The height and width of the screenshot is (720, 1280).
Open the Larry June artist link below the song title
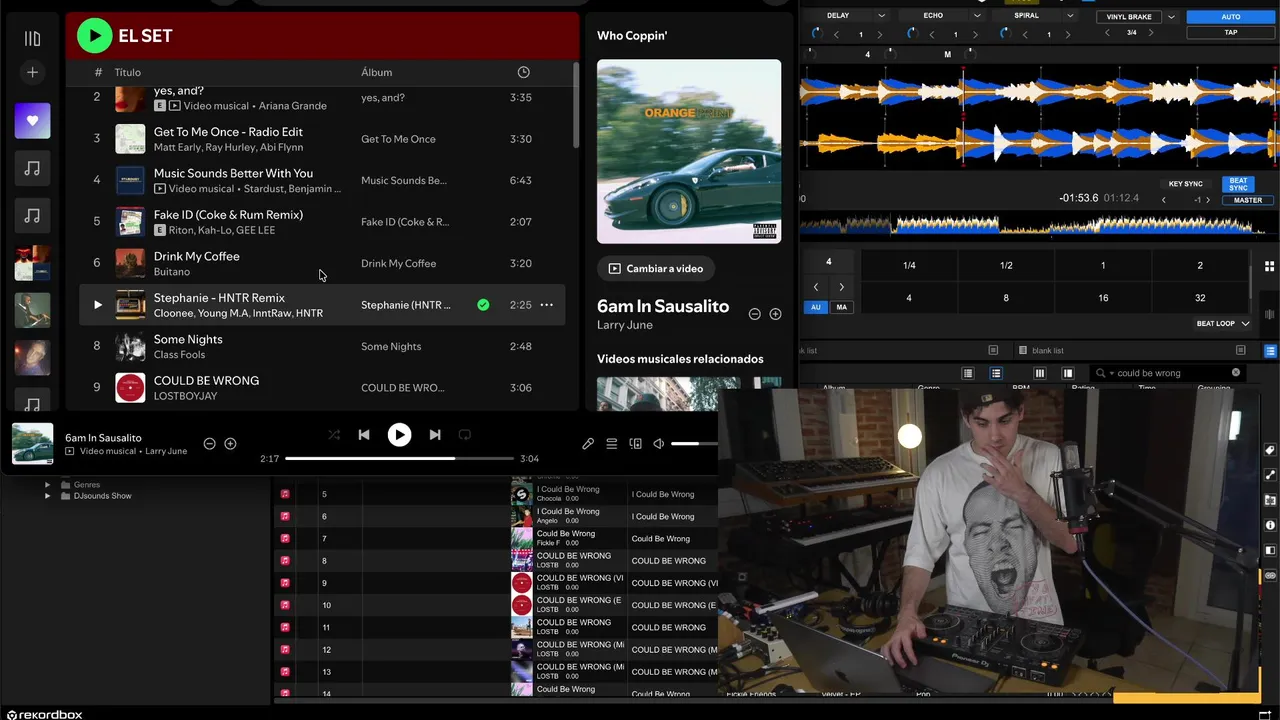pyautogui.click(x=625, y=325)
